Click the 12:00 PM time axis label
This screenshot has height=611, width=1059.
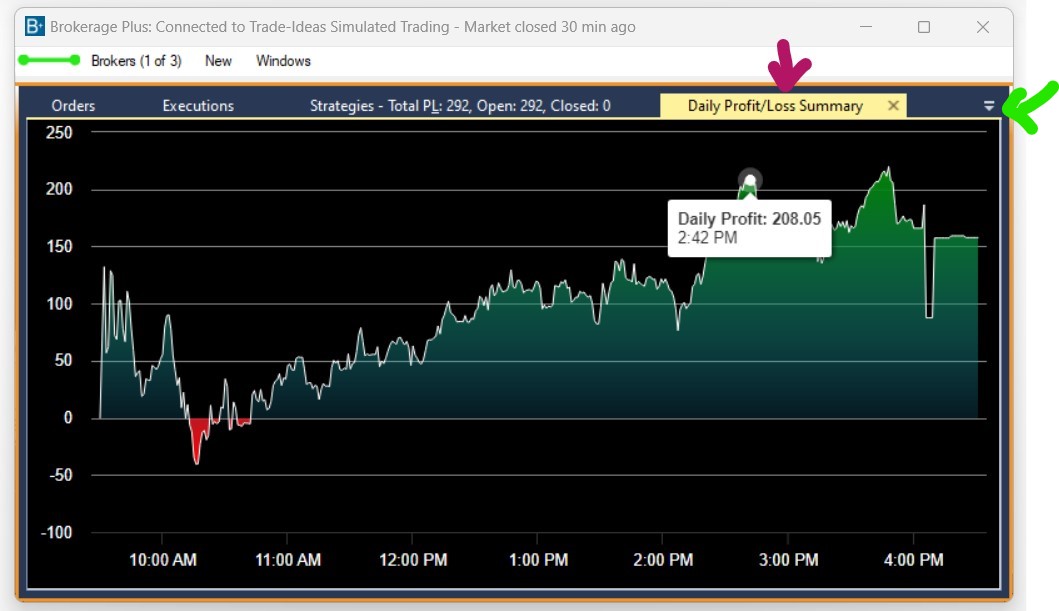click(413, 560)
